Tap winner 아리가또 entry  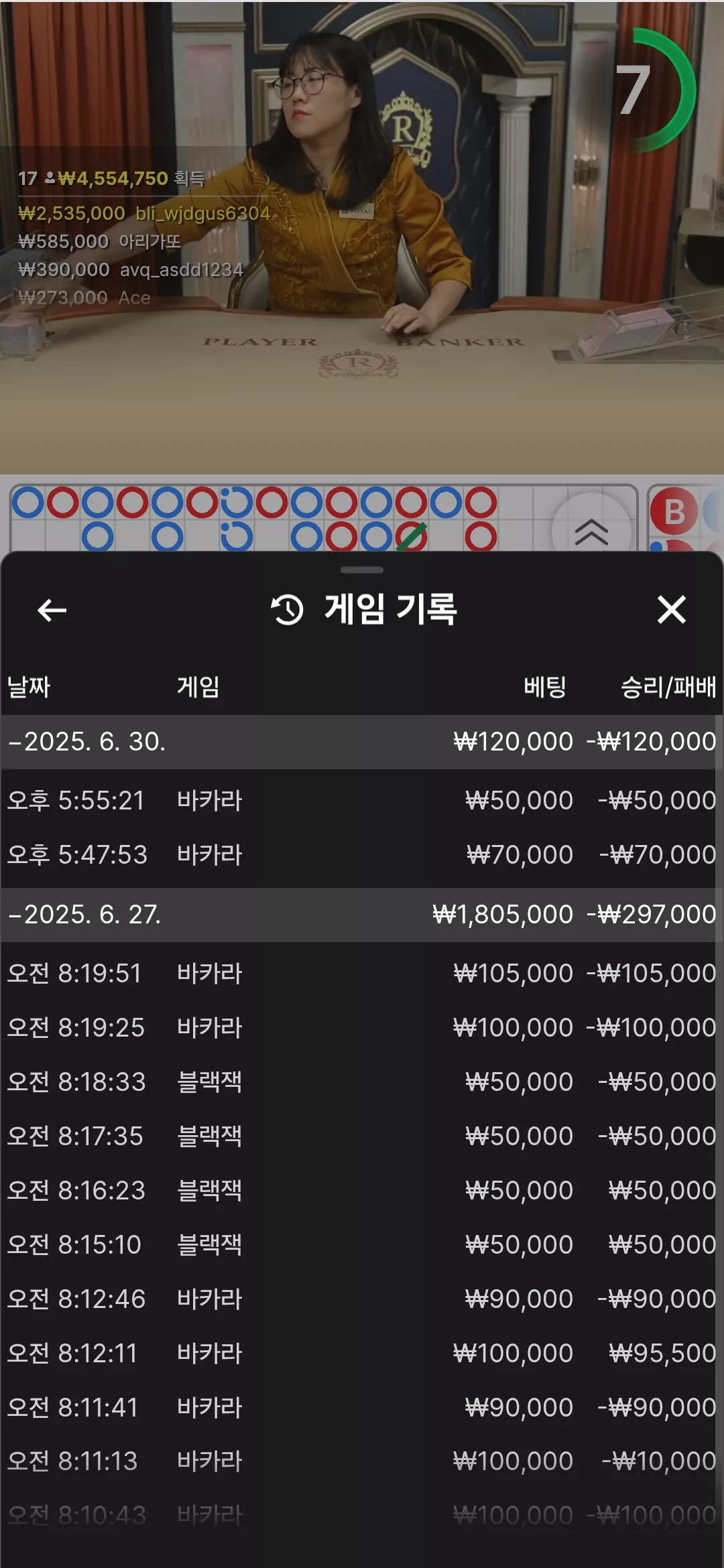click(99, 241)
